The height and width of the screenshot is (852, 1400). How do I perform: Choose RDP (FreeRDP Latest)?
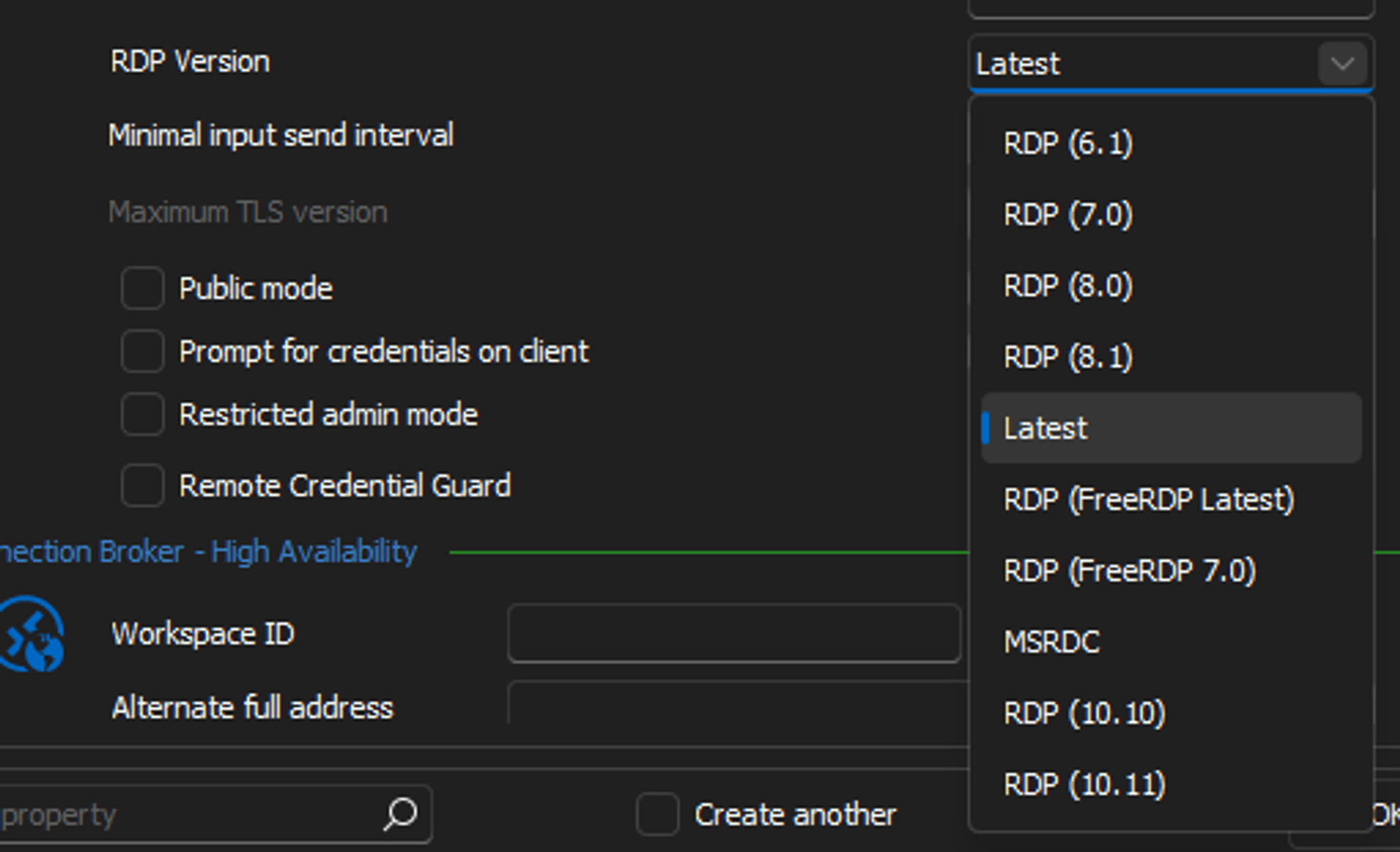pos(1148,500)
